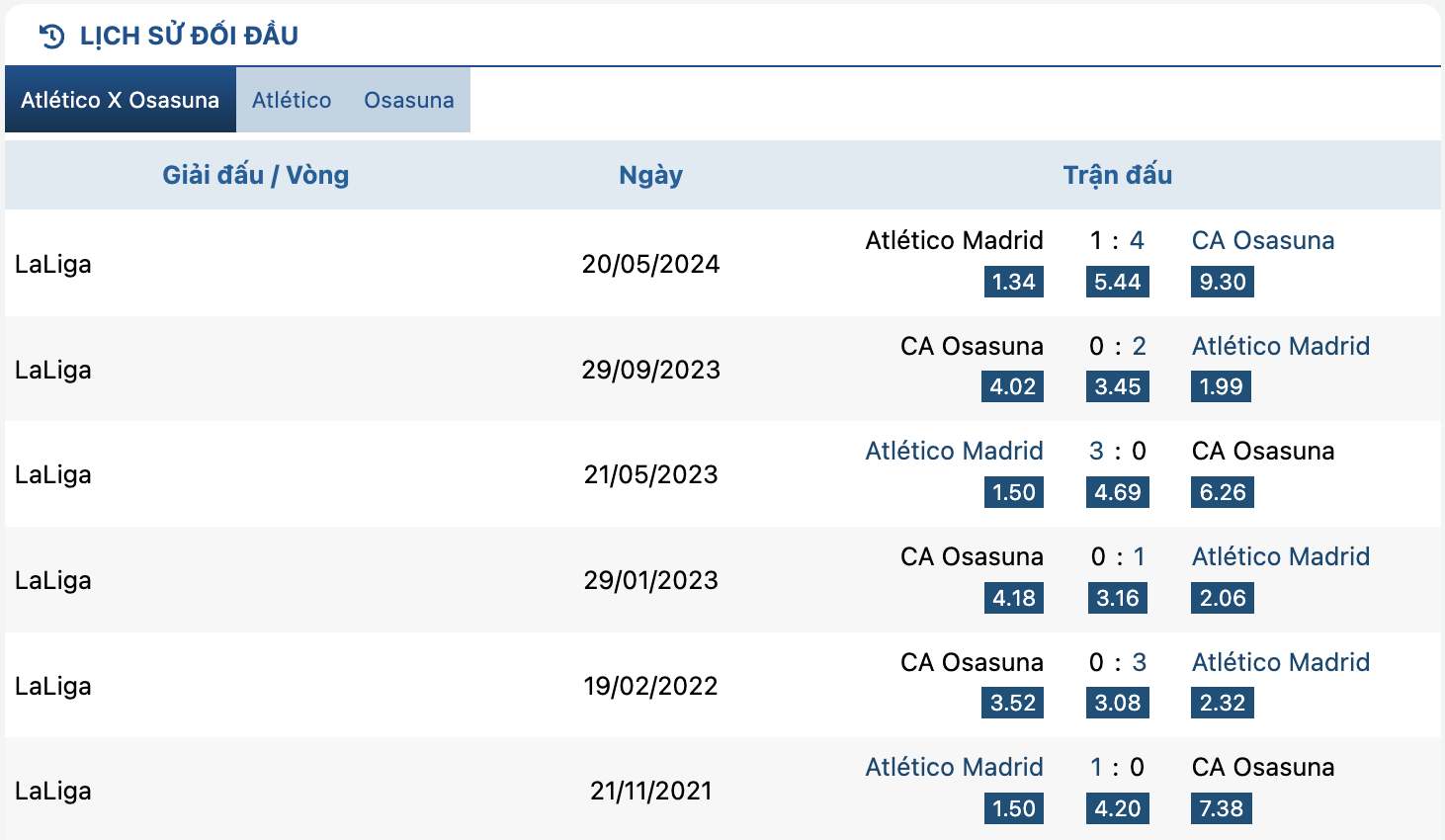Click the 3 : 0 score

(1118, 451)
